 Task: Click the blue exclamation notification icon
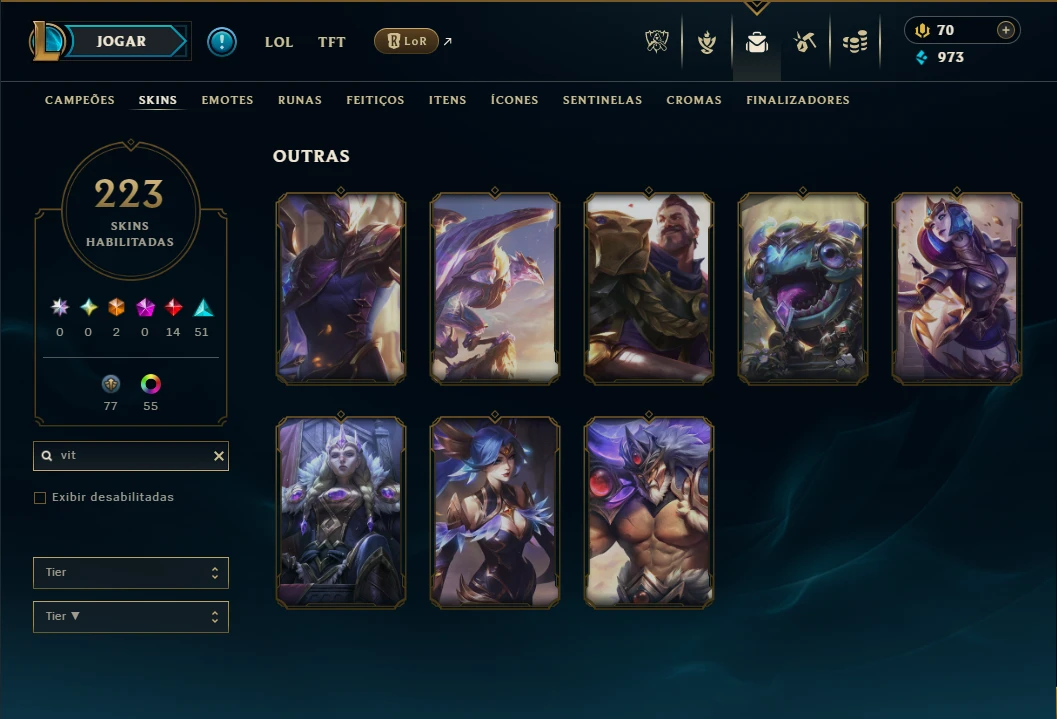pos(222,42)
